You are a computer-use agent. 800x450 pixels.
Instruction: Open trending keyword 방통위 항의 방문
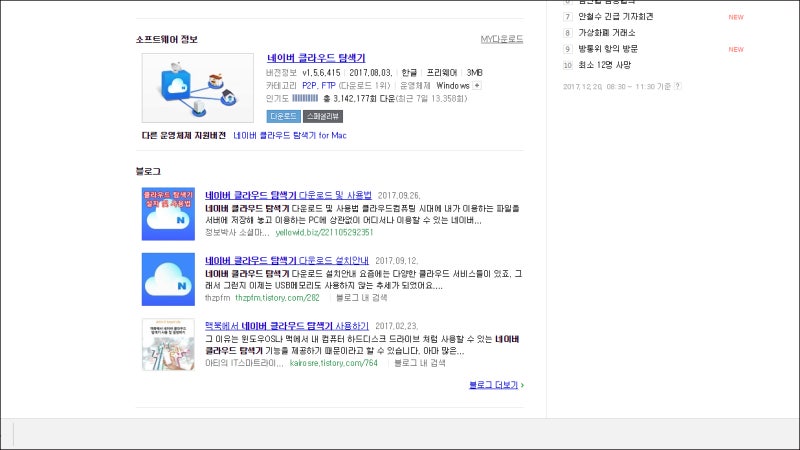(608, 49)
